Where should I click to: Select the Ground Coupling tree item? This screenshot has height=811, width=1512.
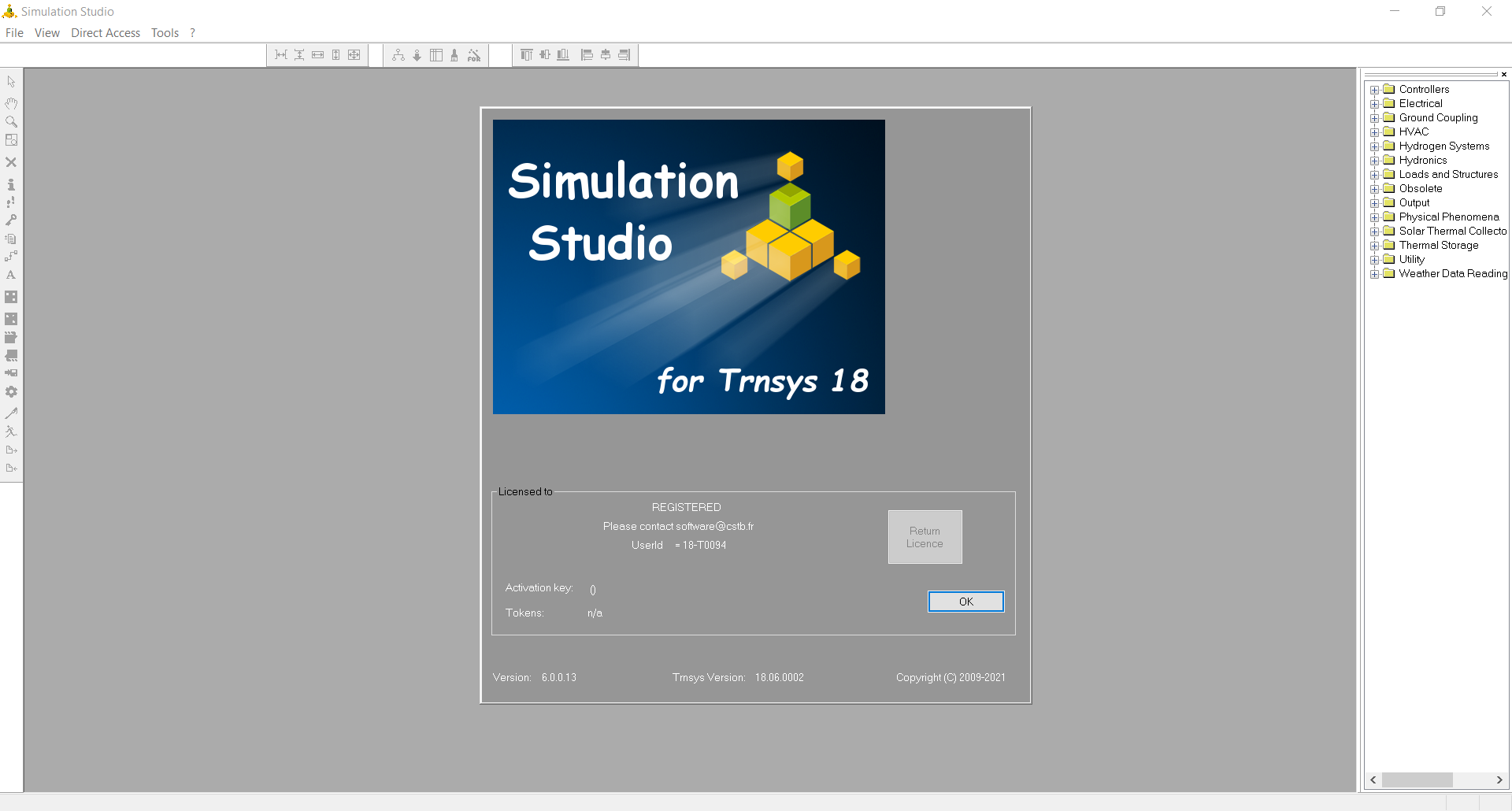[1439, 118]
